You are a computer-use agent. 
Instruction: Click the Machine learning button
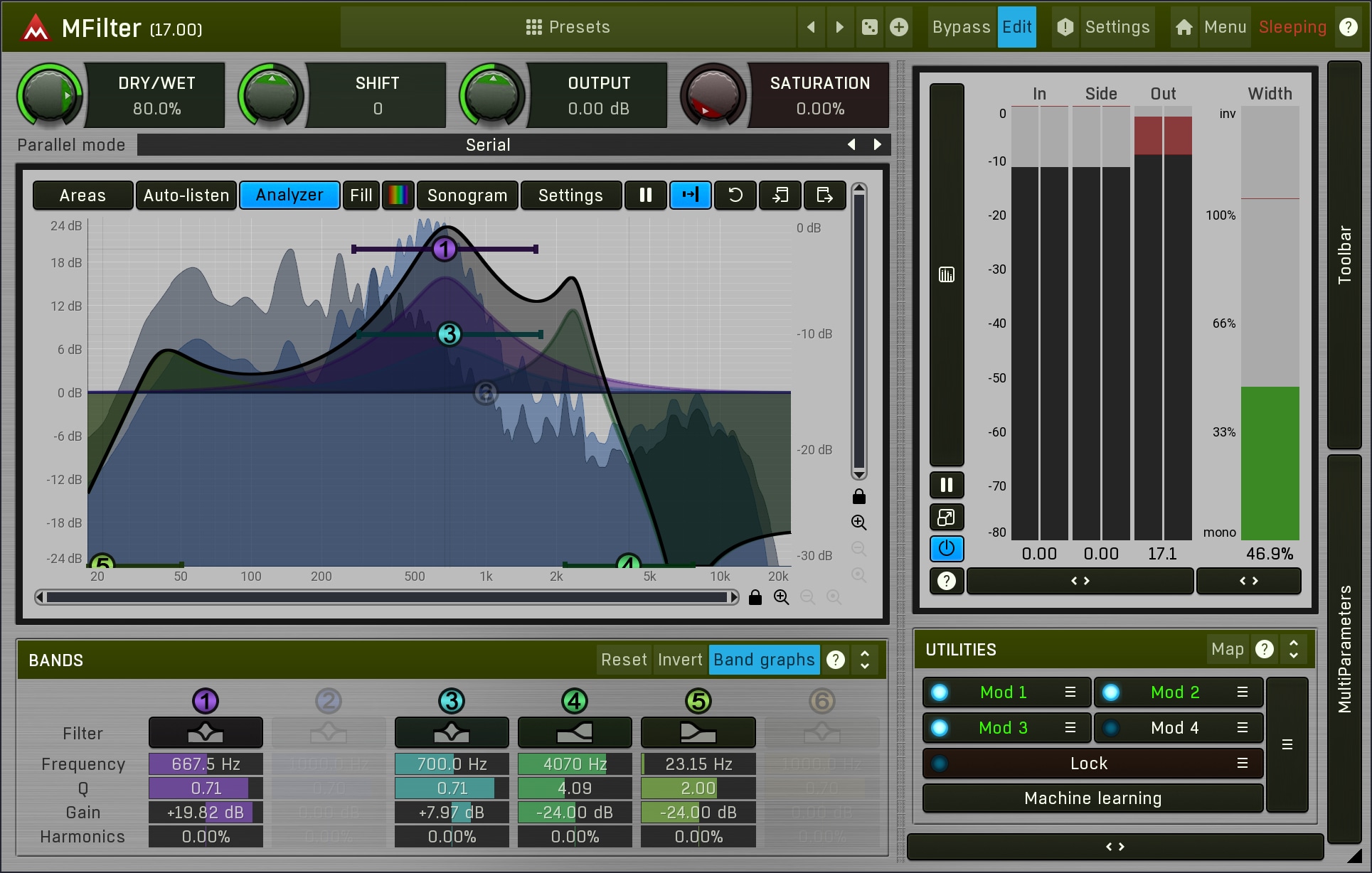click(x=1092, y=798)
